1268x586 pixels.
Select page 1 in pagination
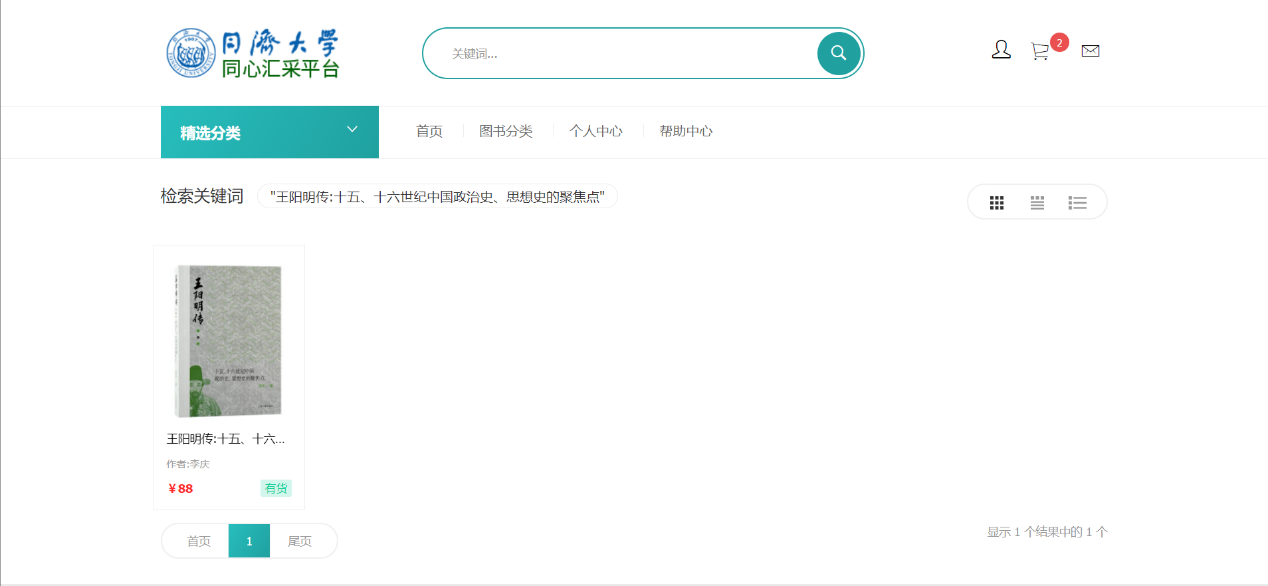click(249, 541)
